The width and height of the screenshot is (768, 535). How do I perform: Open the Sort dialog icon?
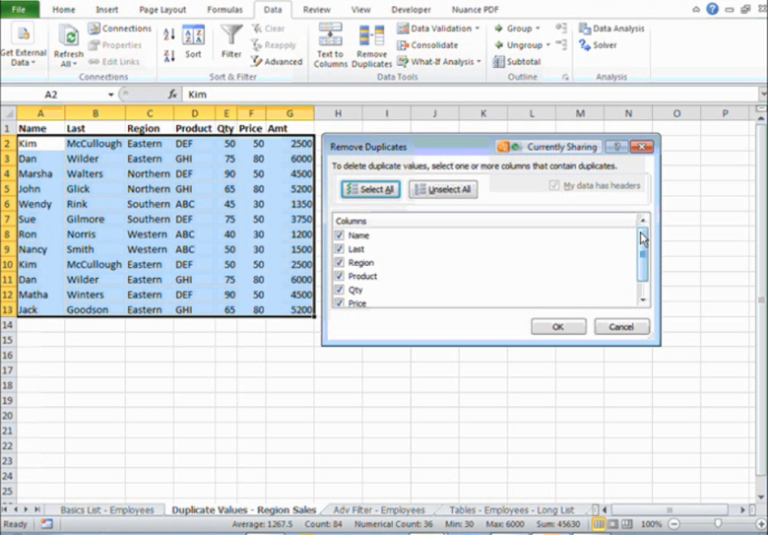click(193, 35)
